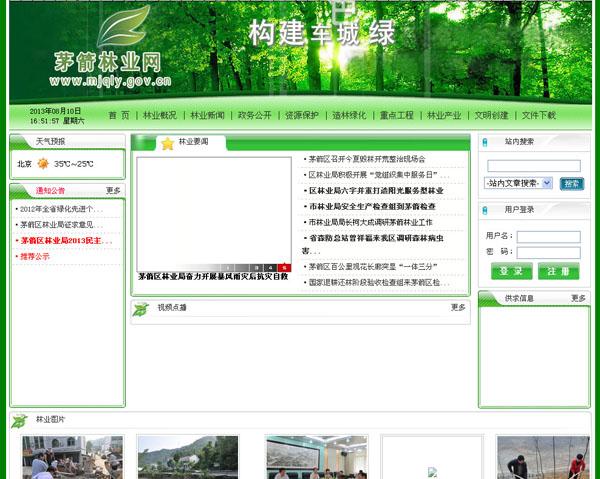
Task: Click the leaf icon beside 视频点播
Action: click(x=140, y=309)
